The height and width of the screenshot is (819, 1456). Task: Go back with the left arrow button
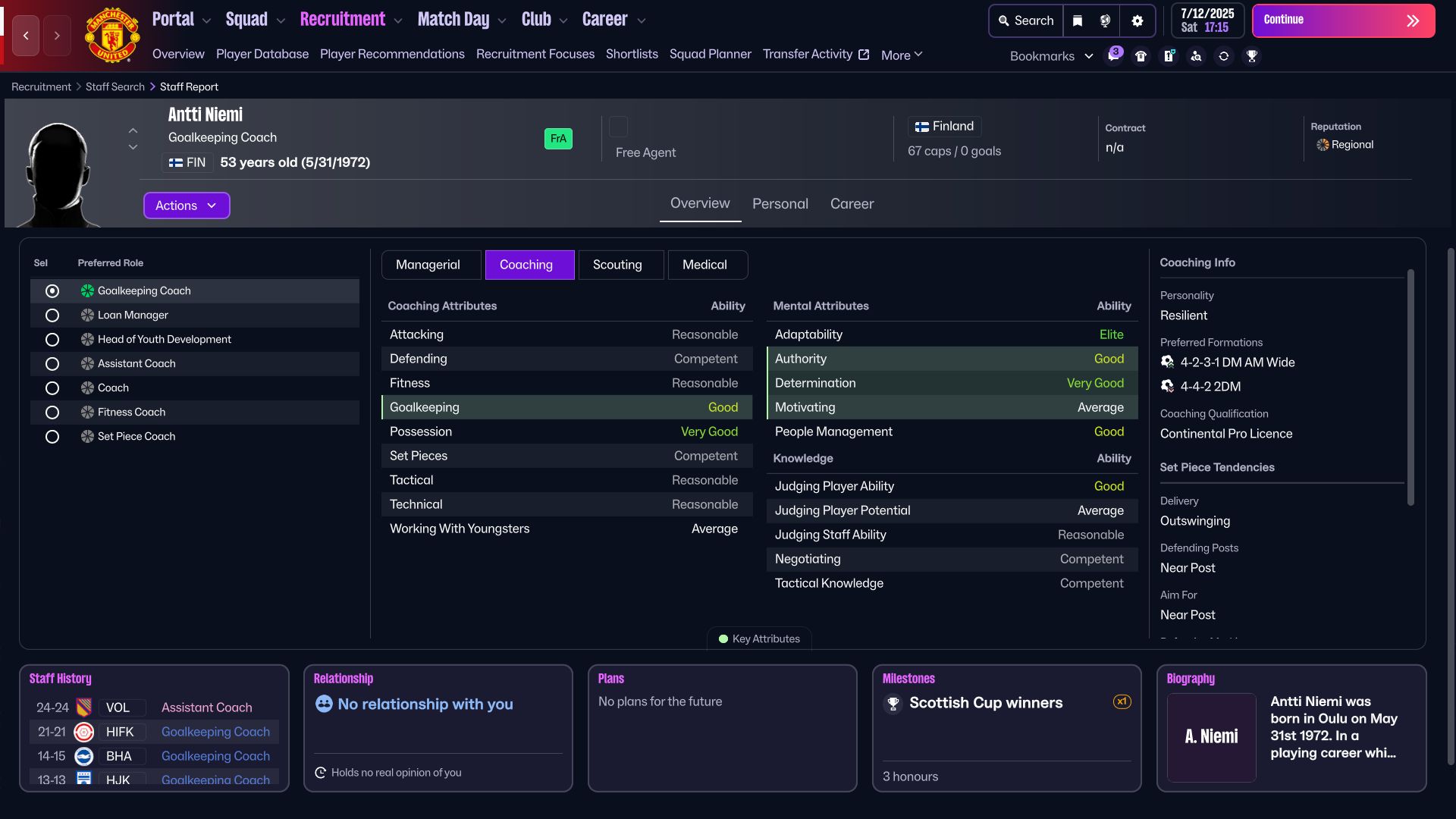click(x=26, y=36)
